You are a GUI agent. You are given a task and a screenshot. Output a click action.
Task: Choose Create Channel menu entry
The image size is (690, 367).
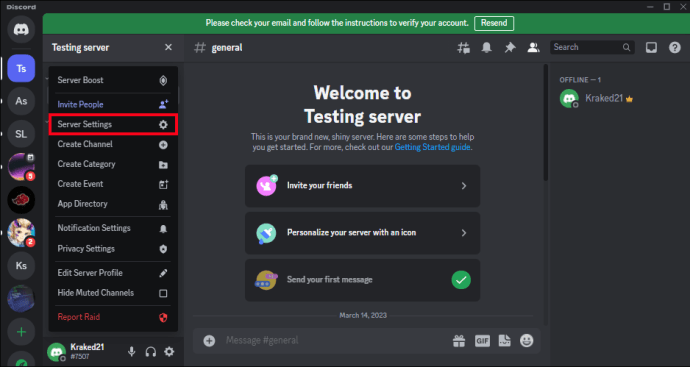click(x=113, y=144)
